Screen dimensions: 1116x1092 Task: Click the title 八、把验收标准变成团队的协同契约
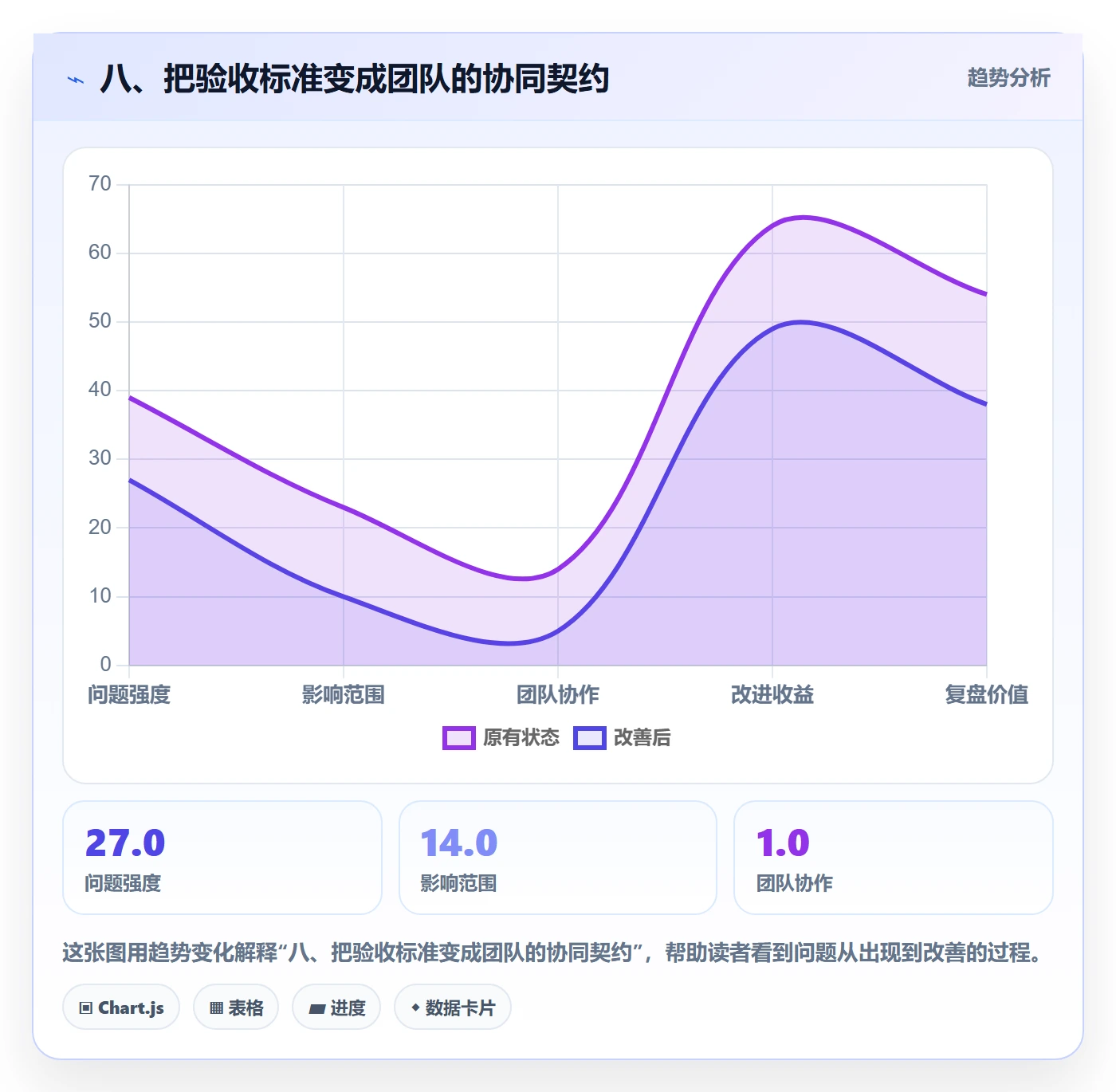(355, 79)
